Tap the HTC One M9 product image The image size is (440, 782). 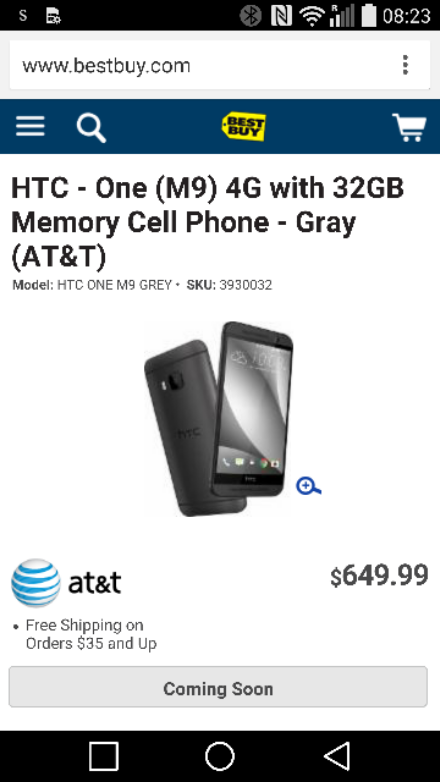219,419
